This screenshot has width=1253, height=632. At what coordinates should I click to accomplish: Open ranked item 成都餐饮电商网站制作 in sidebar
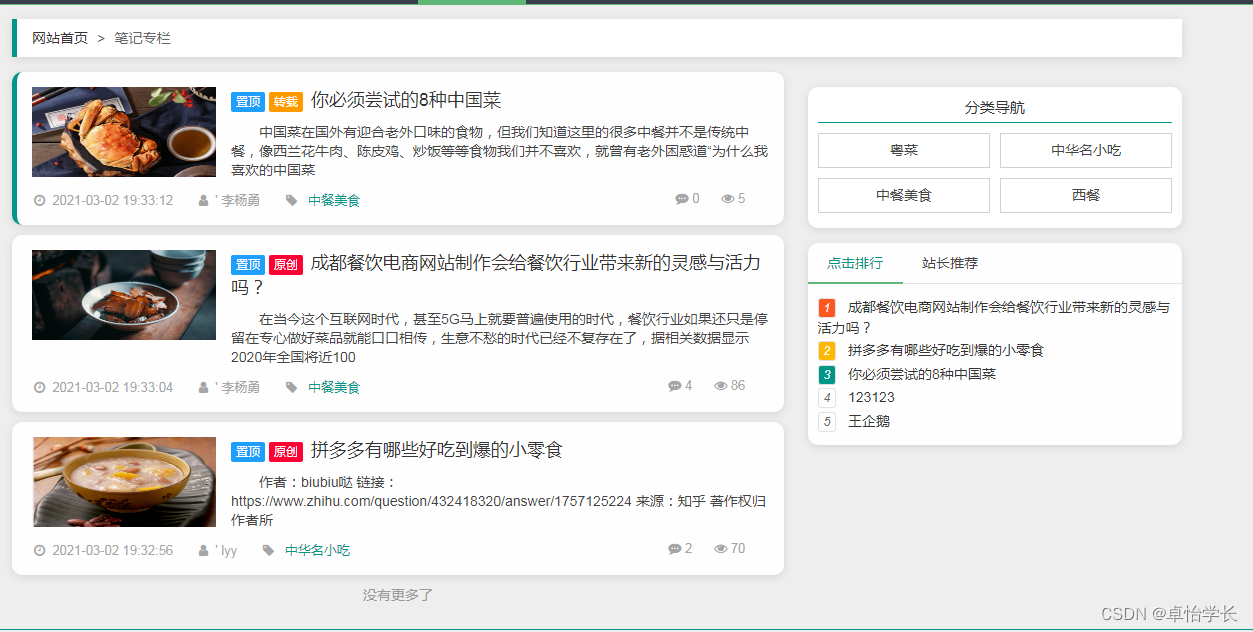[994, 317]
